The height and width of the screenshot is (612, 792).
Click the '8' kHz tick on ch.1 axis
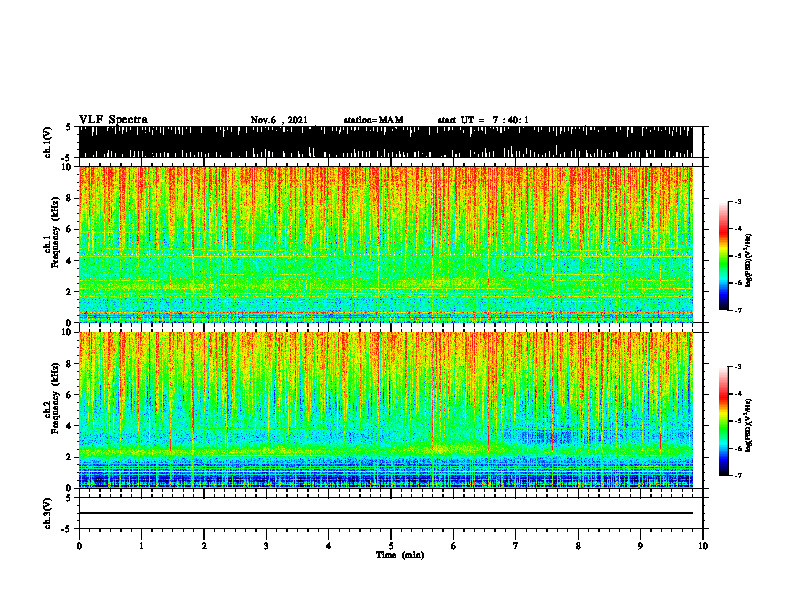(69, 198)
